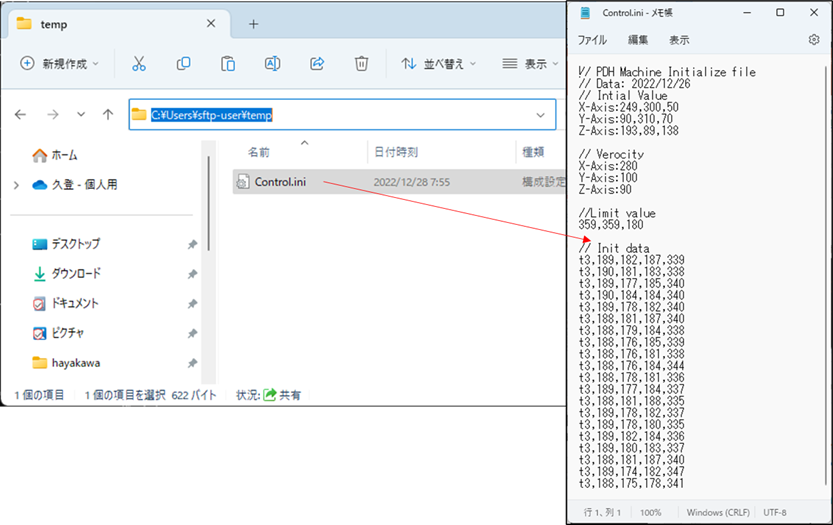Open the 編集 menu in Notepad
833x525 pixels.
point(638,40)
